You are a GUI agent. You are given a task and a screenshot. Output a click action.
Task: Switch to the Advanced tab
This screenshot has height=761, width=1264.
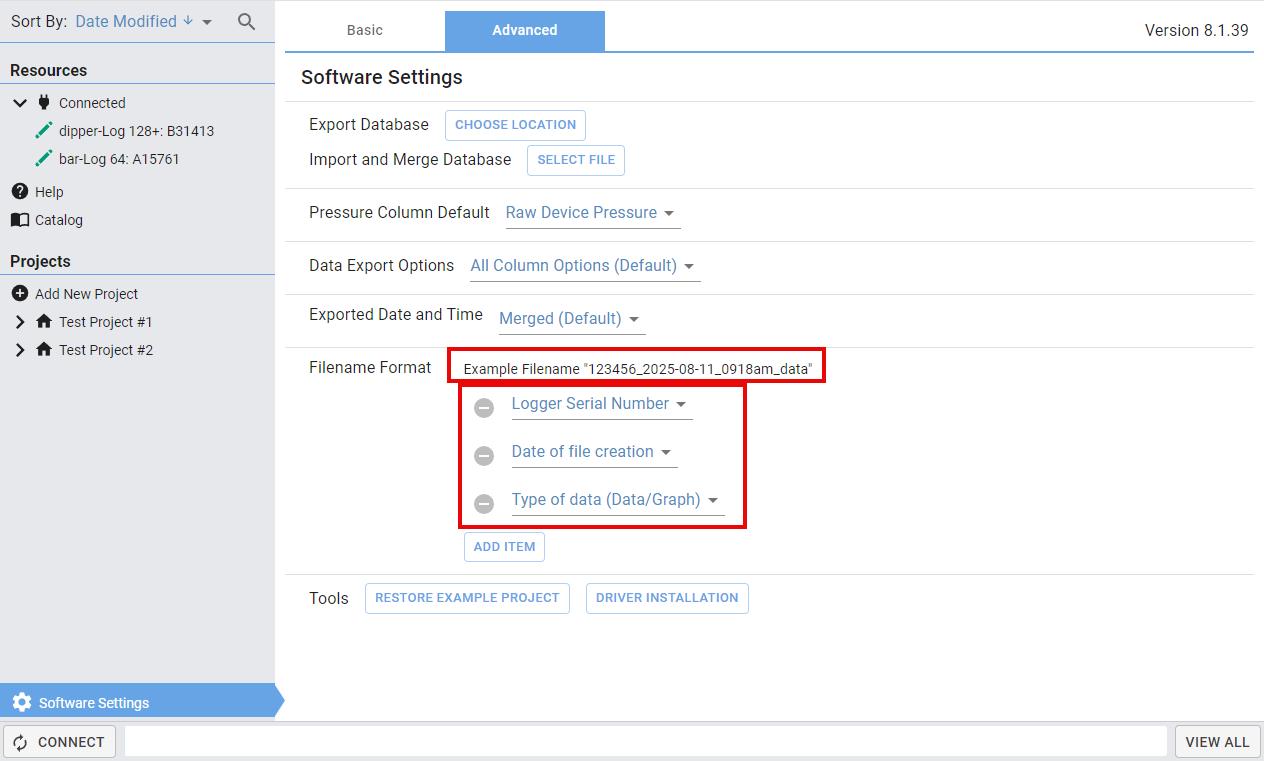[525, 30]
